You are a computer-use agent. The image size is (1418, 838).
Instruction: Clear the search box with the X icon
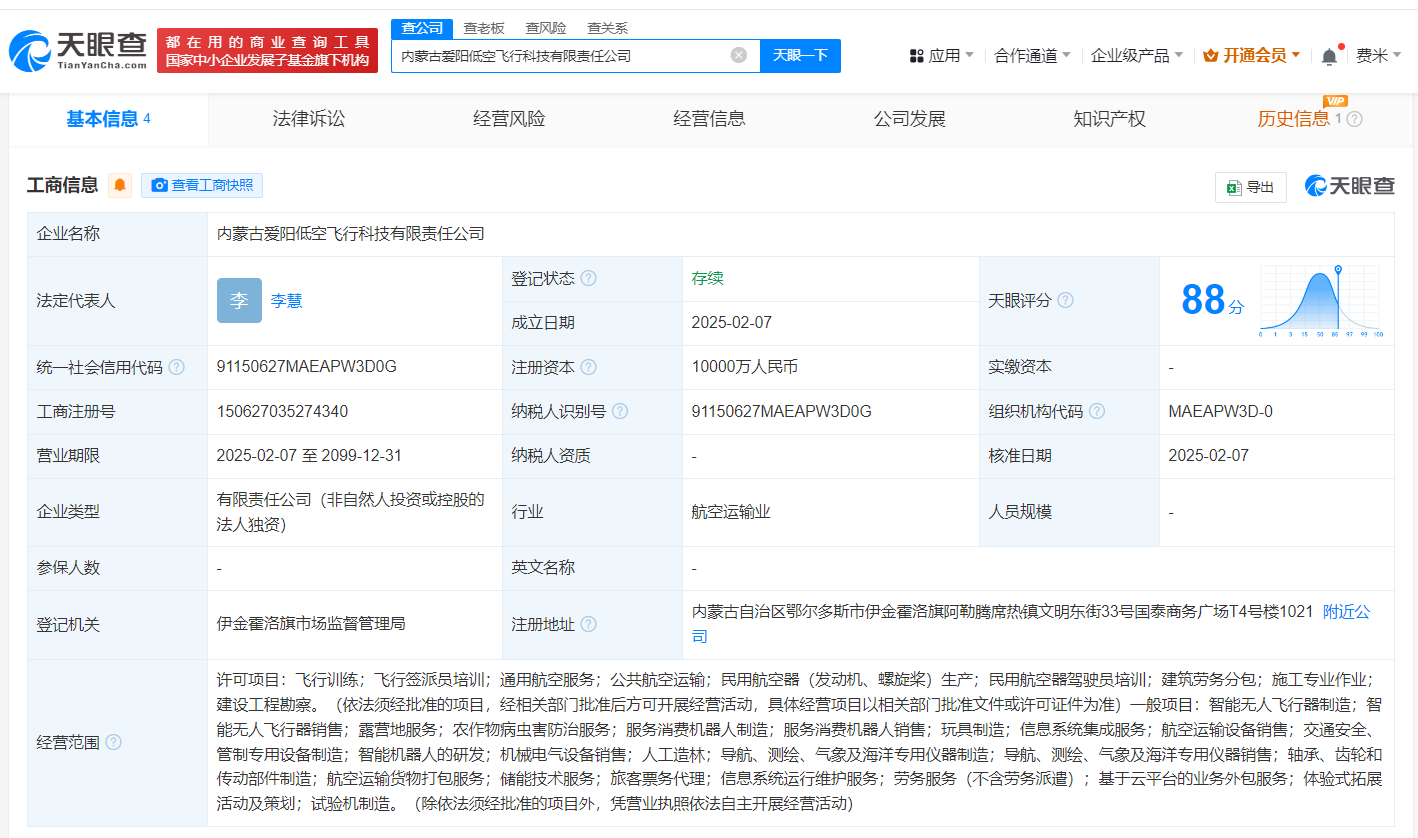(738, 55)
